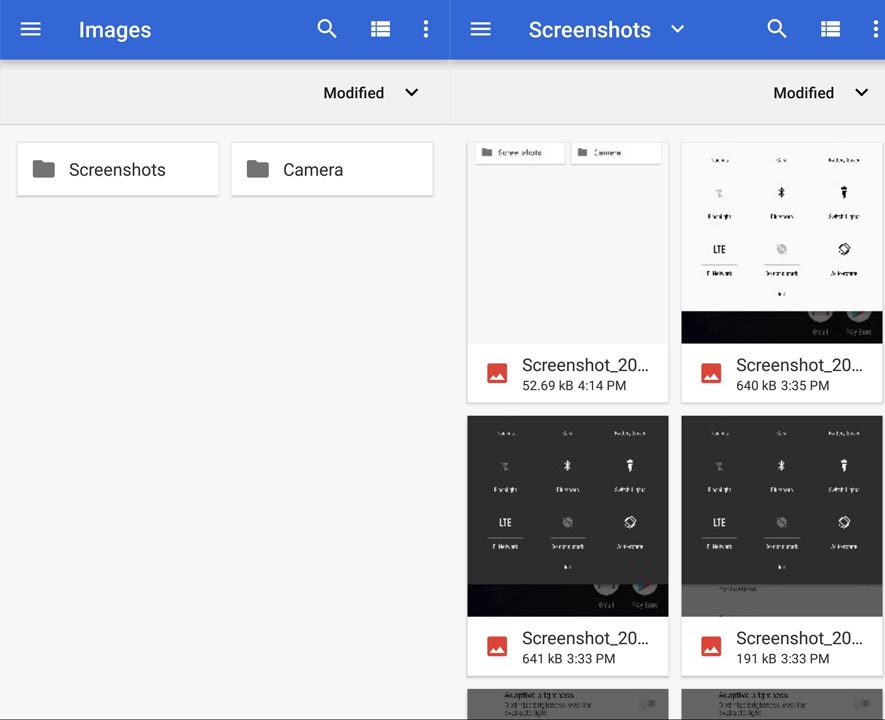Click folder icon of Camera folder
This screenshot has width=885, height=720.
coord(258,169)
